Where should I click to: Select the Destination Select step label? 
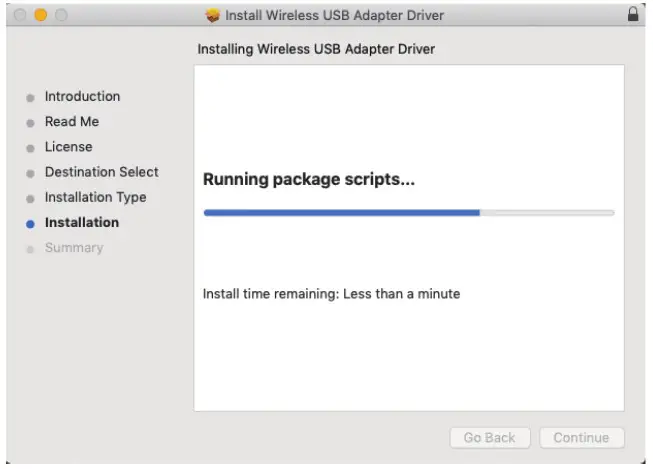tap(101, 172)
